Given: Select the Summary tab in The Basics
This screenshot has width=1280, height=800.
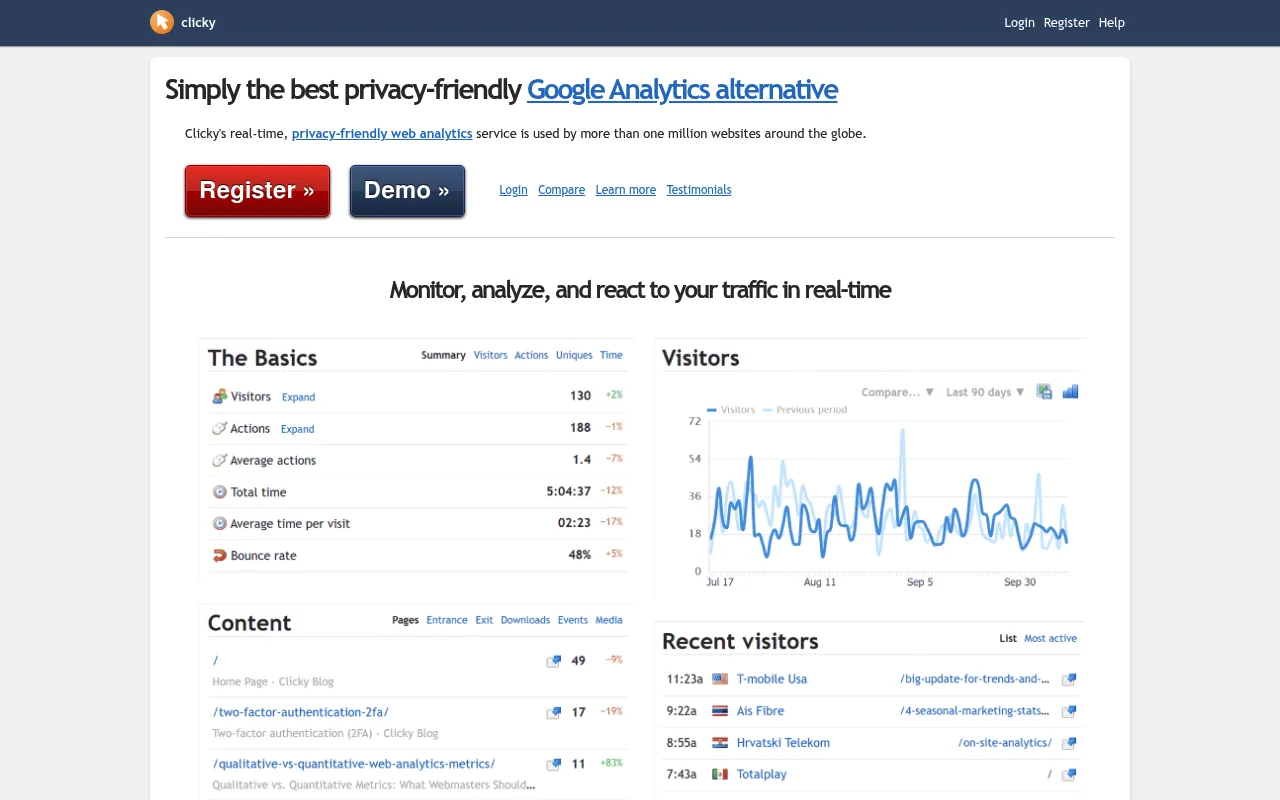Looking at the screenshot, I should tap(443, 355).
